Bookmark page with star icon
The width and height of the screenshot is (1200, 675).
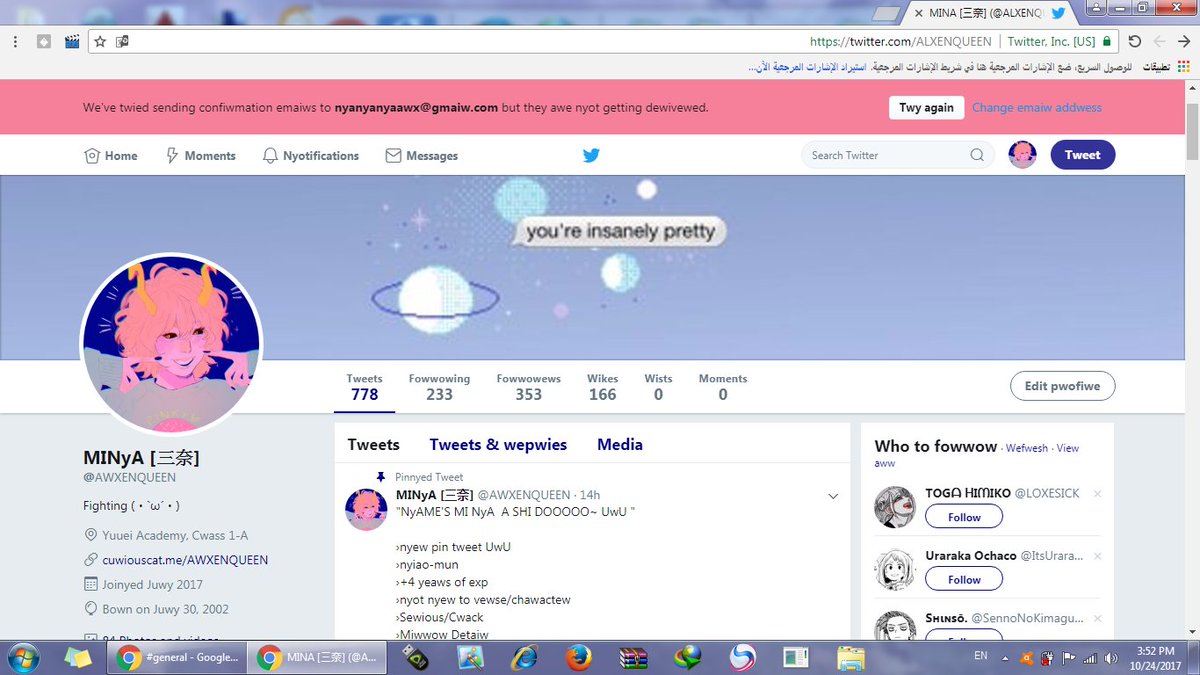[x=100, y=42]
